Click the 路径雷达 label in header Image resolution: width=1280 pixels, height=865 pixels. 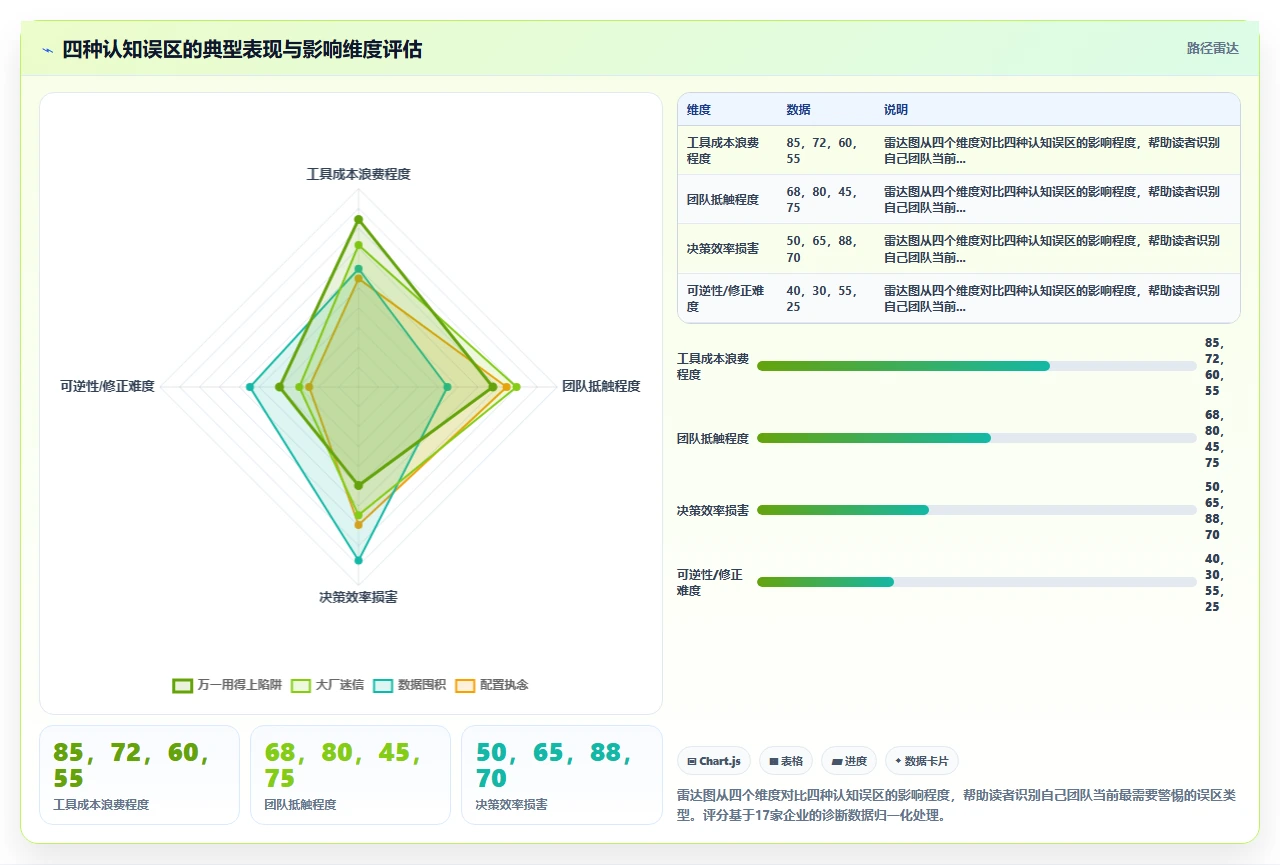point(1213,48)
